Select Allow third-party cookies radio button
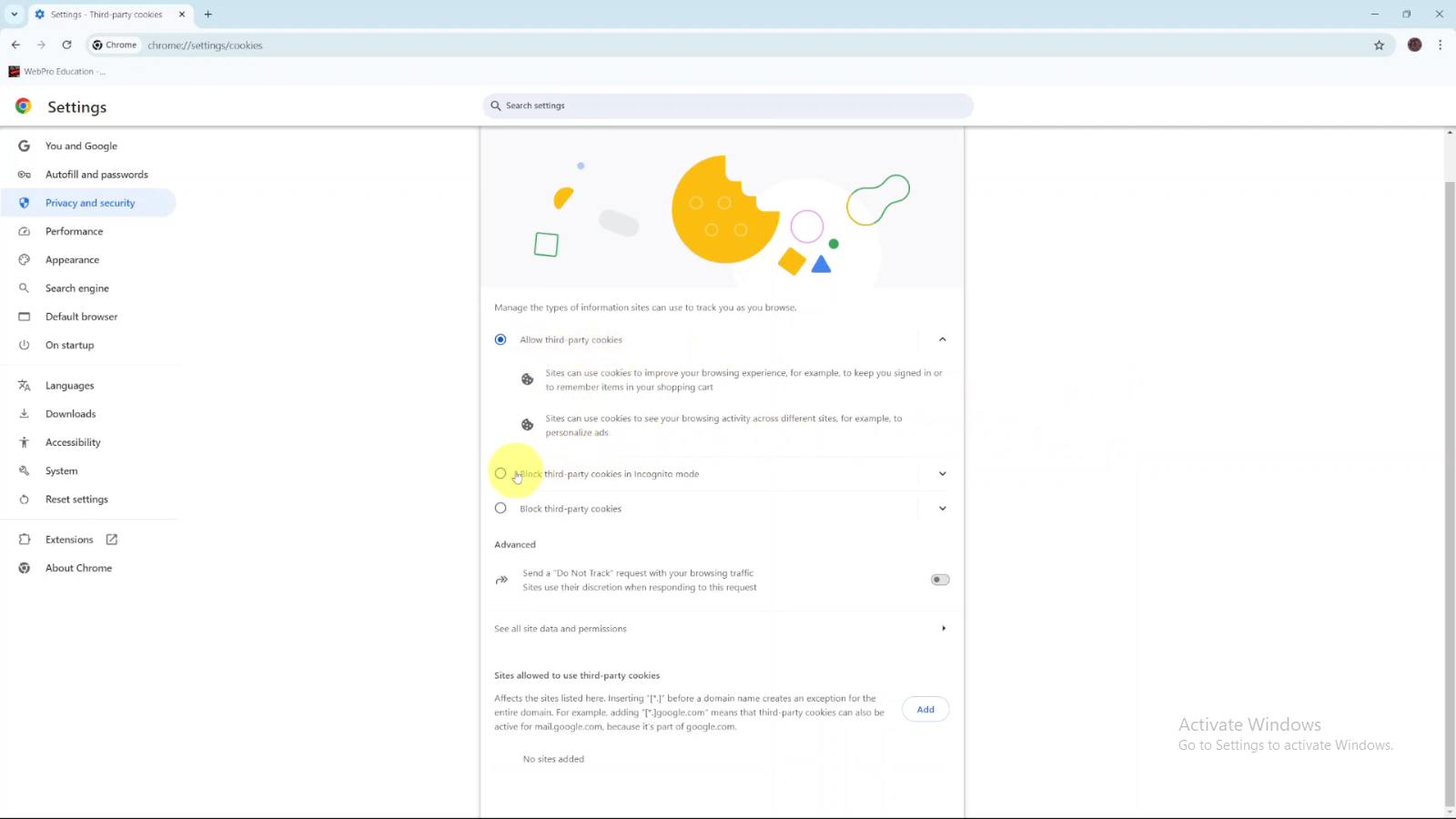 500,339
